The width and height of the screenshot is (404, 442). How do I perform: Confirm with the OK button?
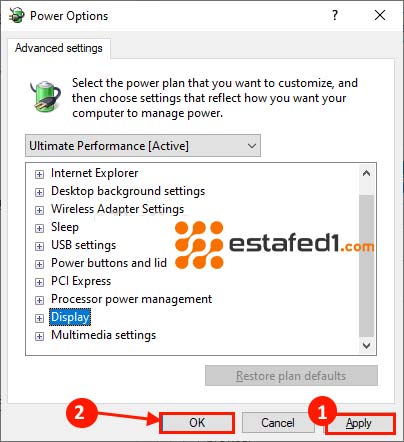[x=197, y=423]
